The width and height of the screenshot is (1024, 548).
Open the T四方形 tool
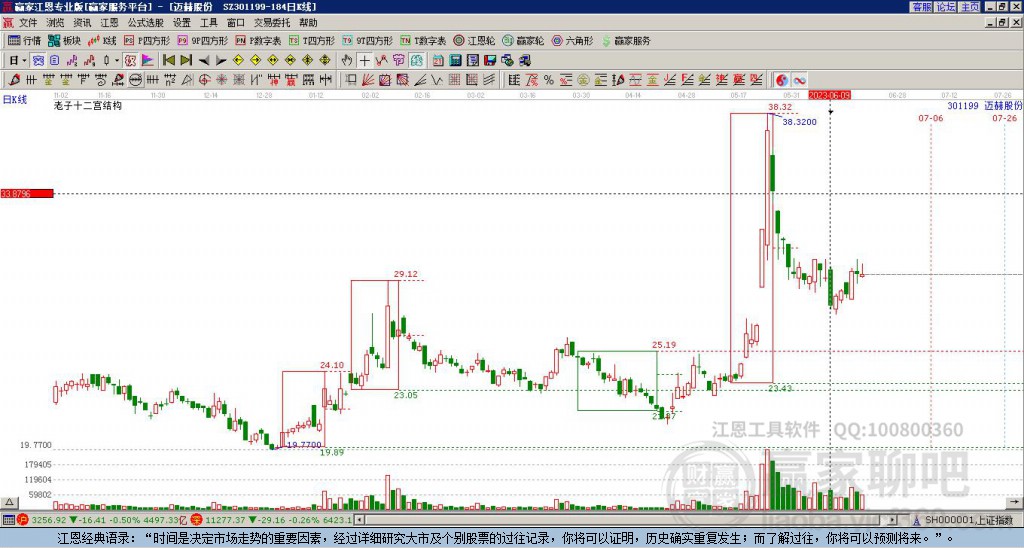pos(312,40)
